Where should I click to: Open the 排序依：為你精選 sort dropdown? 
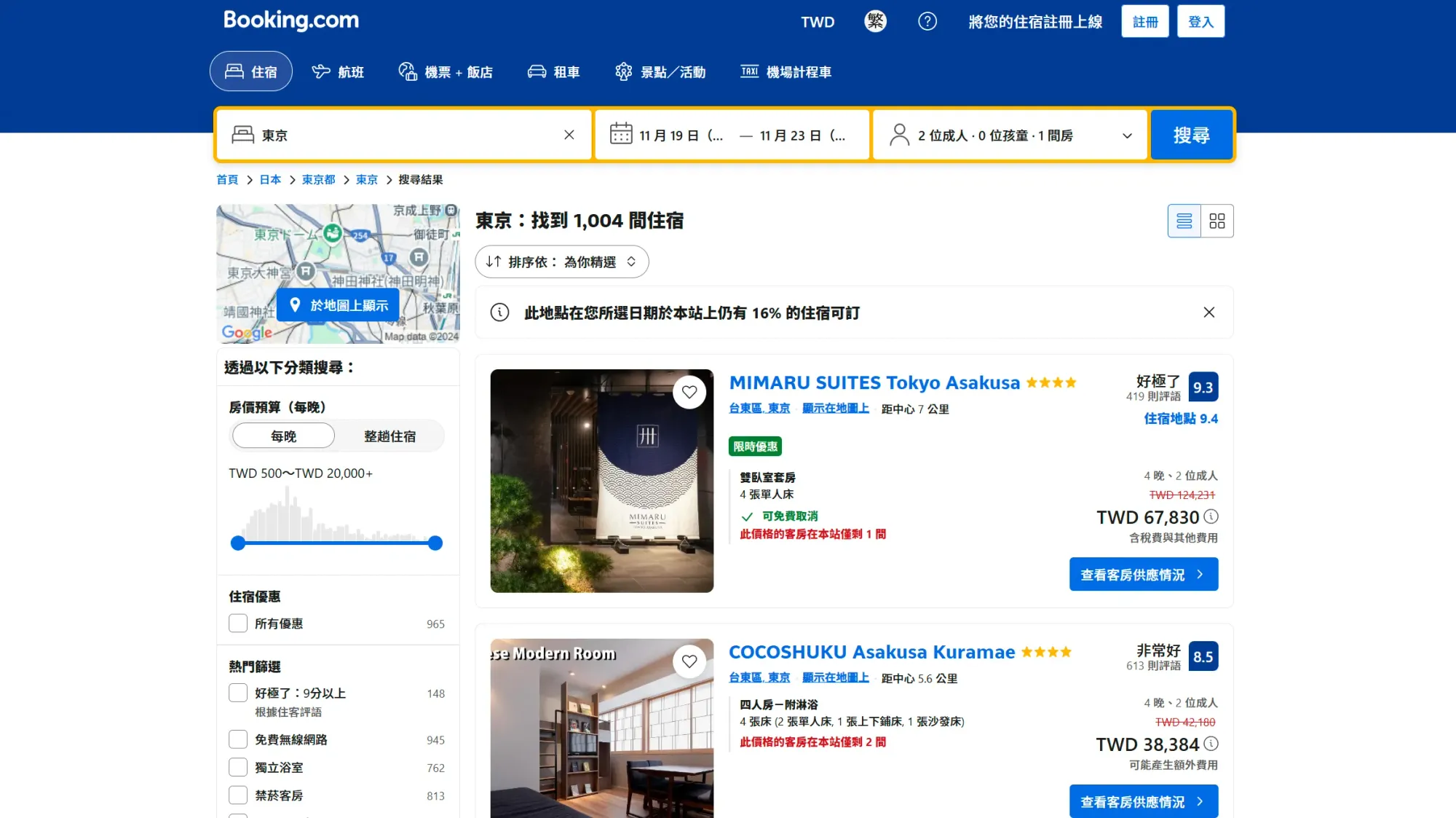(561, 261)
